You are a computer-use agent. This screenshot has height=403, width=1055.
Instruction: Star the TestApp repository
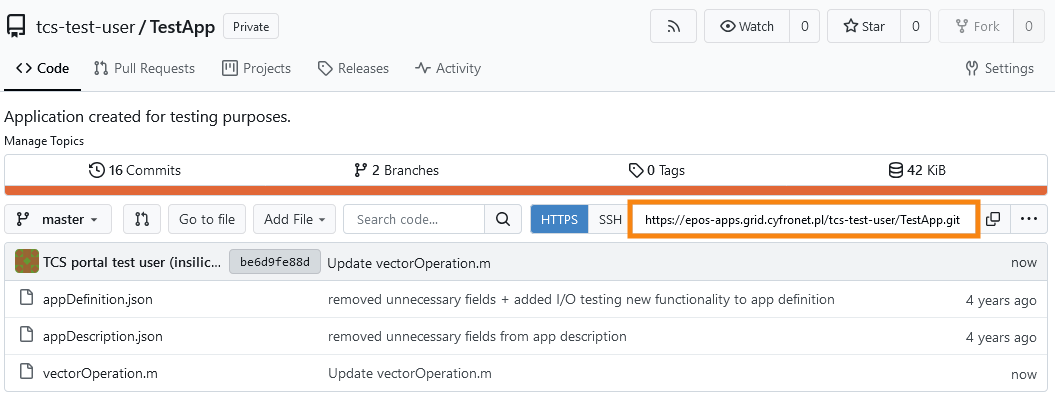coord(865,27)
